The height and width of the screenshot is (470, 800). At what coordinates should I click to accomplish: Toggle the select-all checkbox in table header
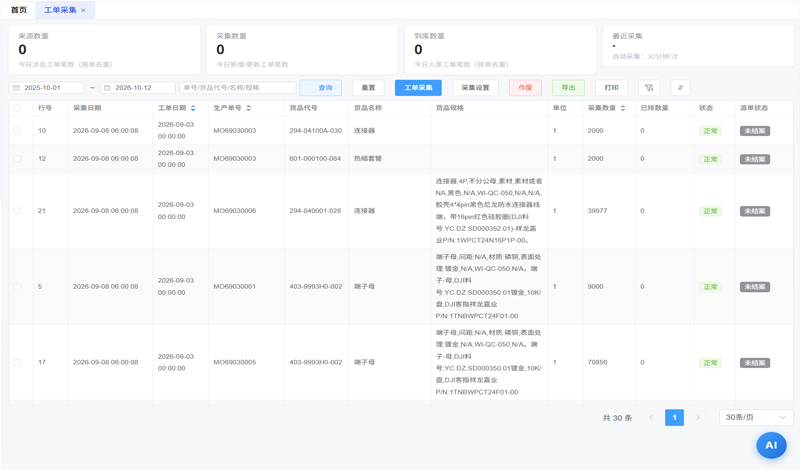[17, 108]
